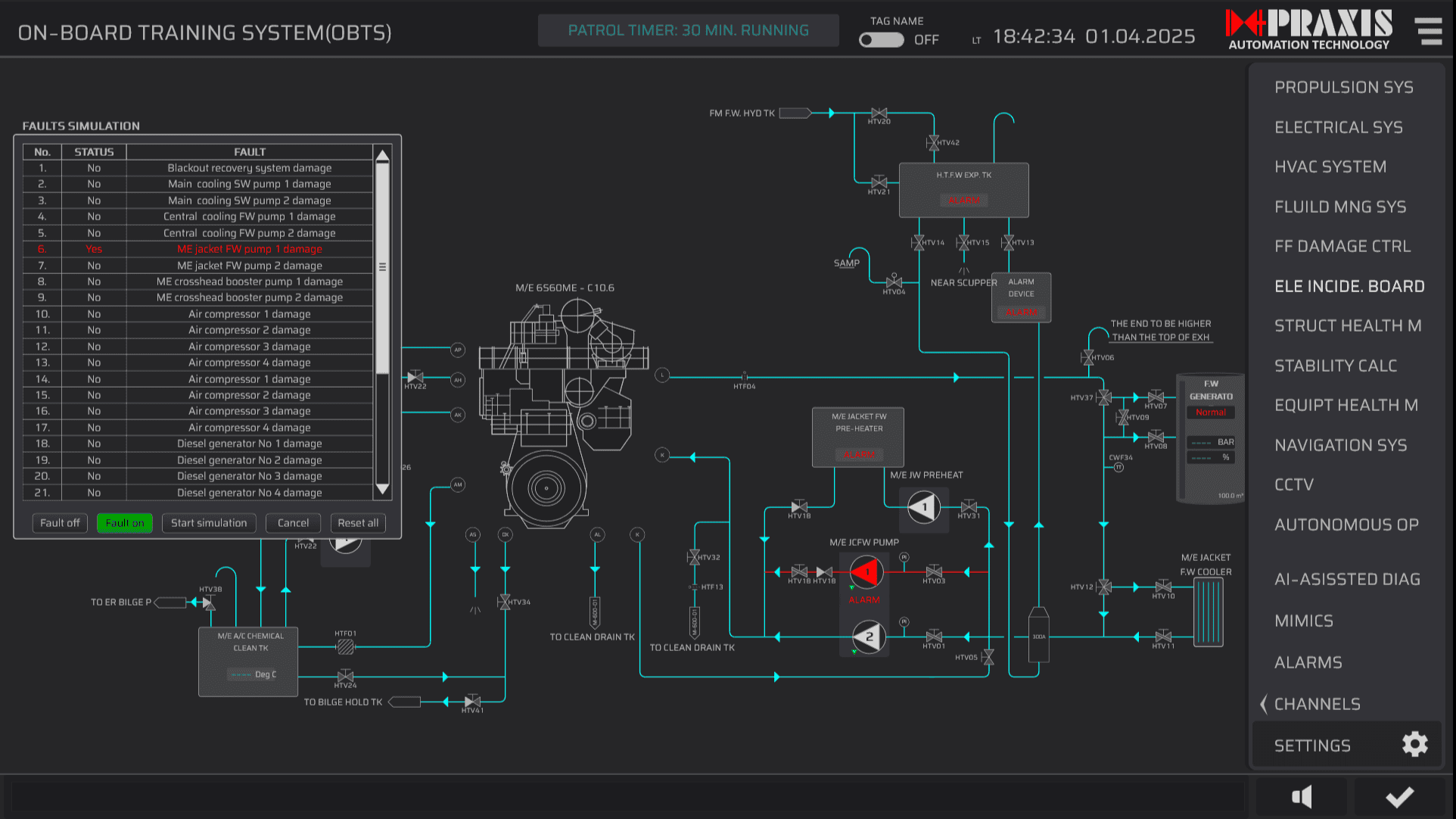1456x819 pixels.
Task: Toggle the TAG NAME switch
Action: (881, 40)
